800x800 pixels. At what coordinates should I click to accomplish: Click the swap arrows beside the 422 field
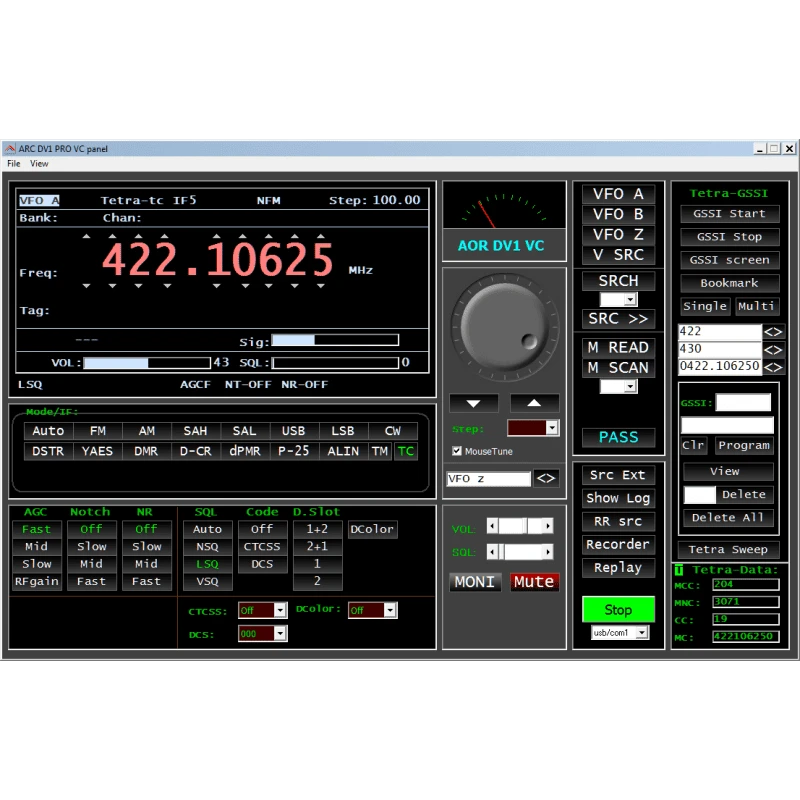pos(773,332)
